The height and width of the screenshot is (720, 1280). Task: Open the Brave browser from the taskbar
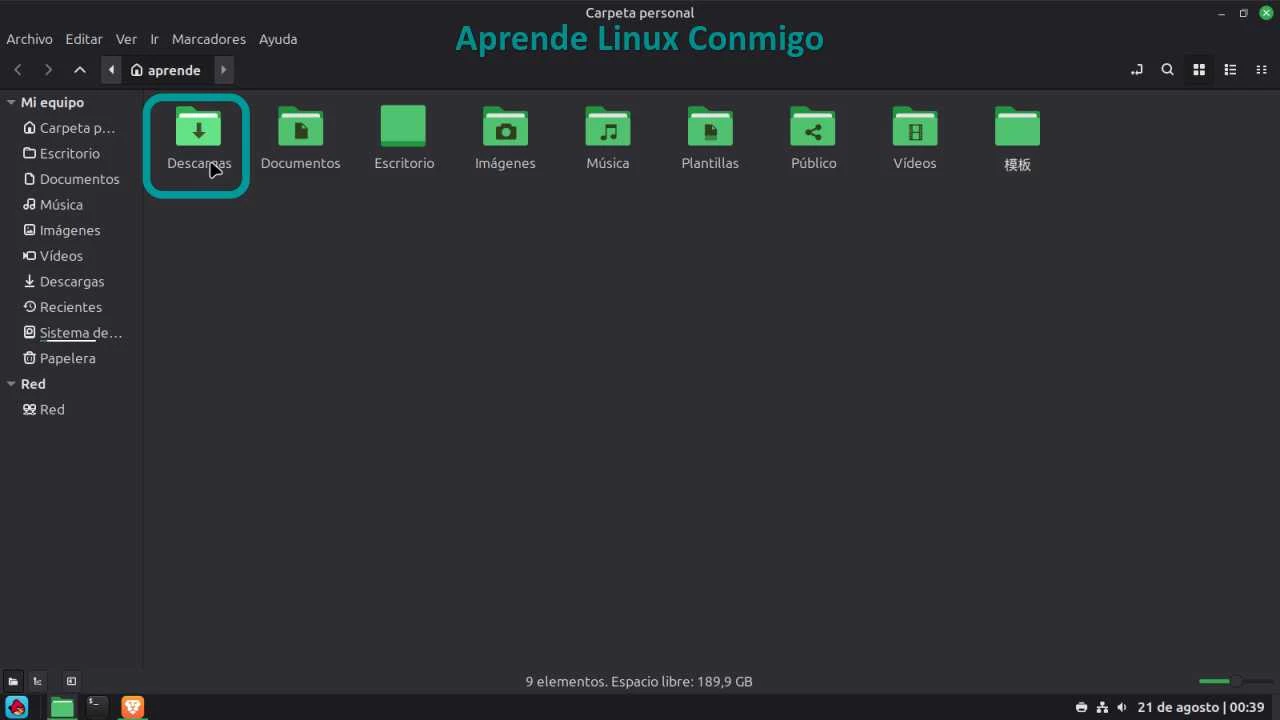(x=133, y=707)
